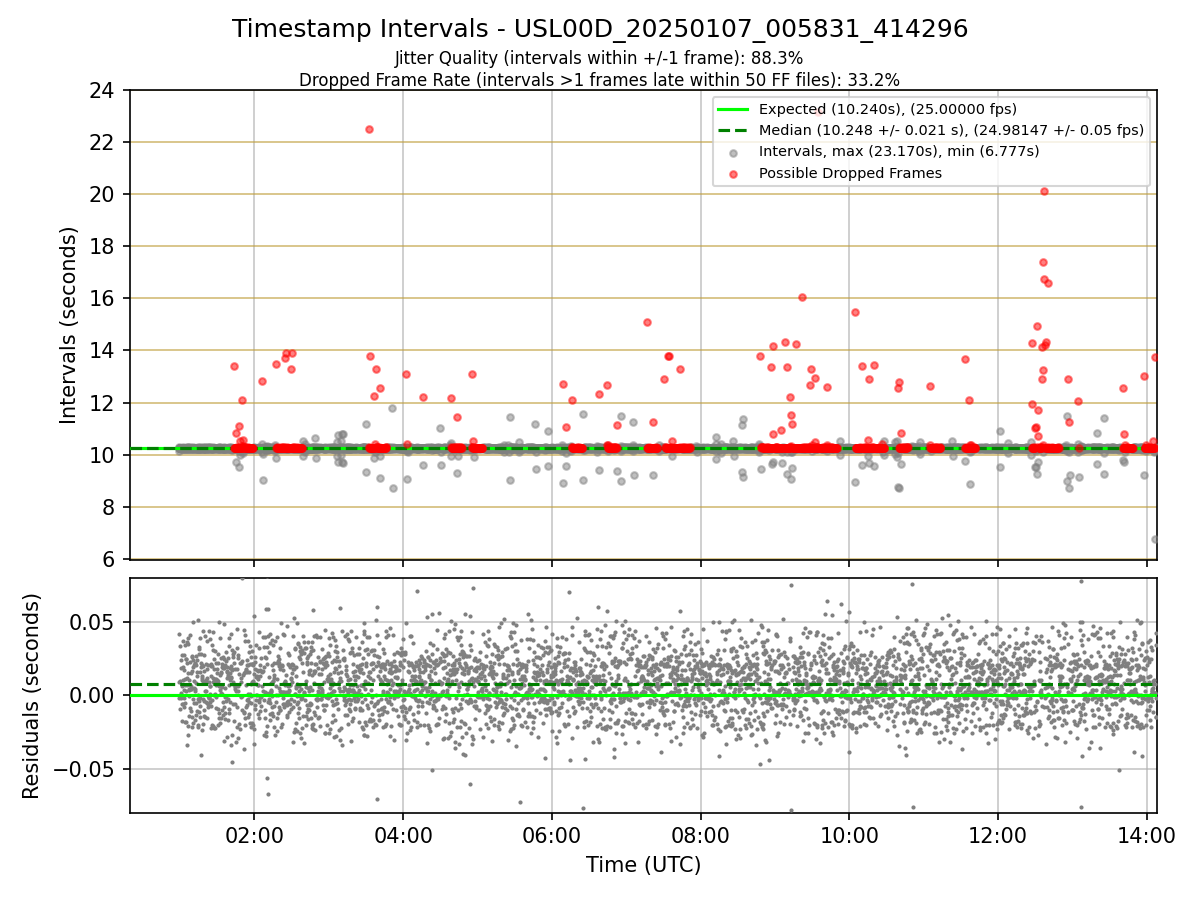
Task: Click the 'Possible Dropped Frames' legend entry text
Action: coord(851,173)
